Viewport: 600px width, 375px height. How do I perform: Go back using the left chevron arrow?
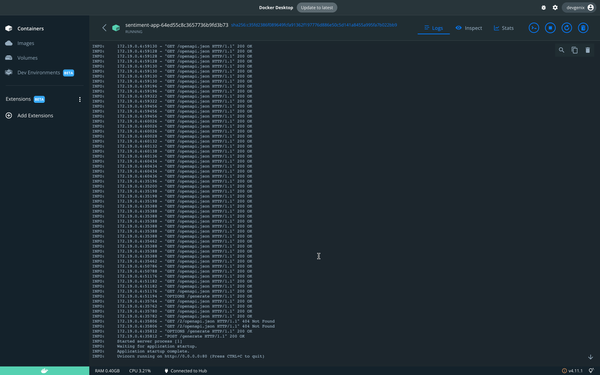pyautogui.click(x=104, y=28)
